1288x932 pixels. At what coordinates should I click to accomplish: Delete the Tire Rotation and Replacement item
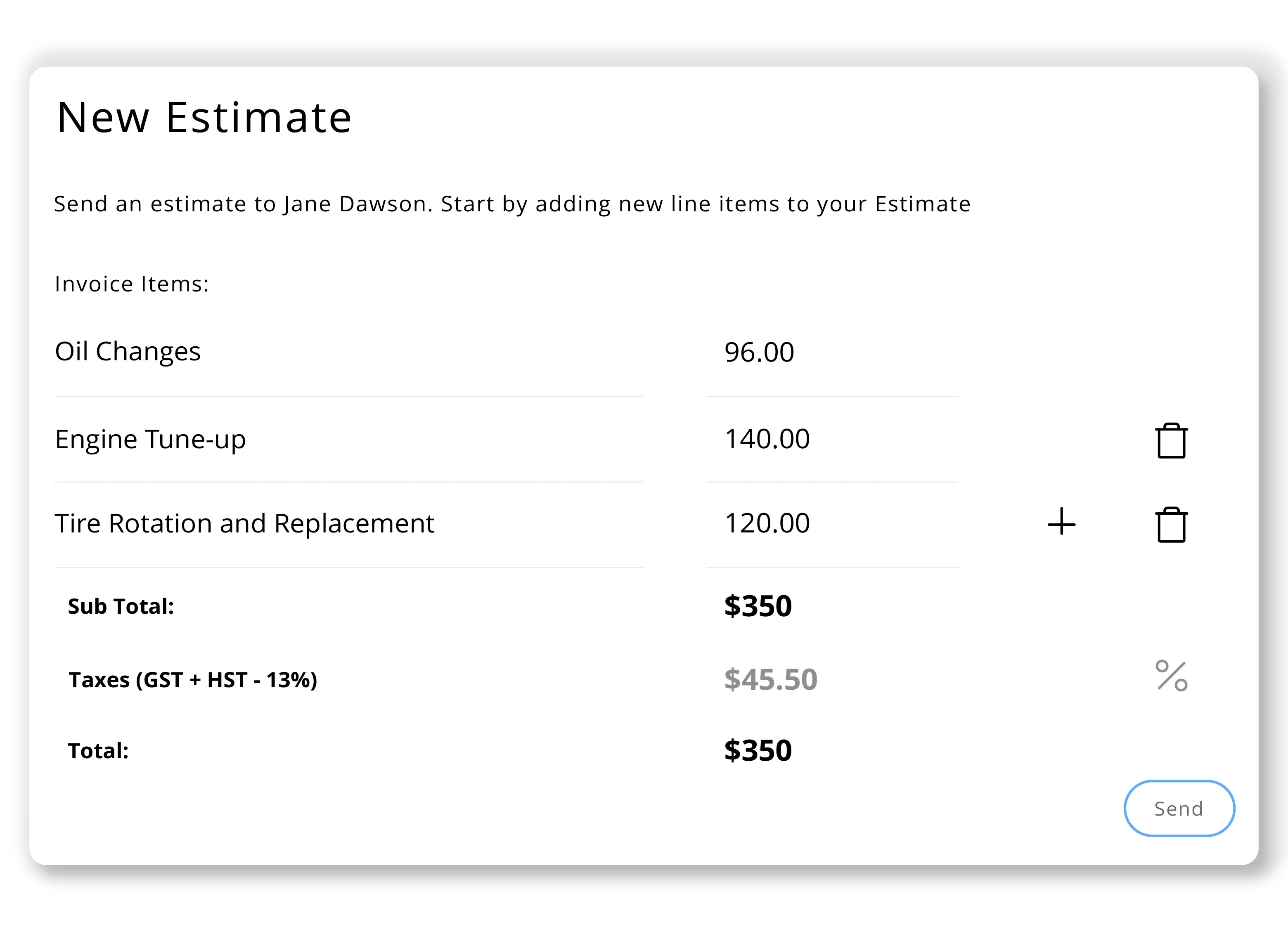tap(1171, 525)
